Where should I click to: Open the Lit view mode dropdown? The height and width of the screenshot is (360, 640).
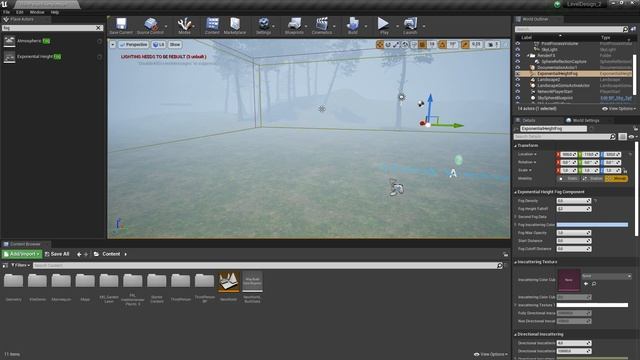158,44
